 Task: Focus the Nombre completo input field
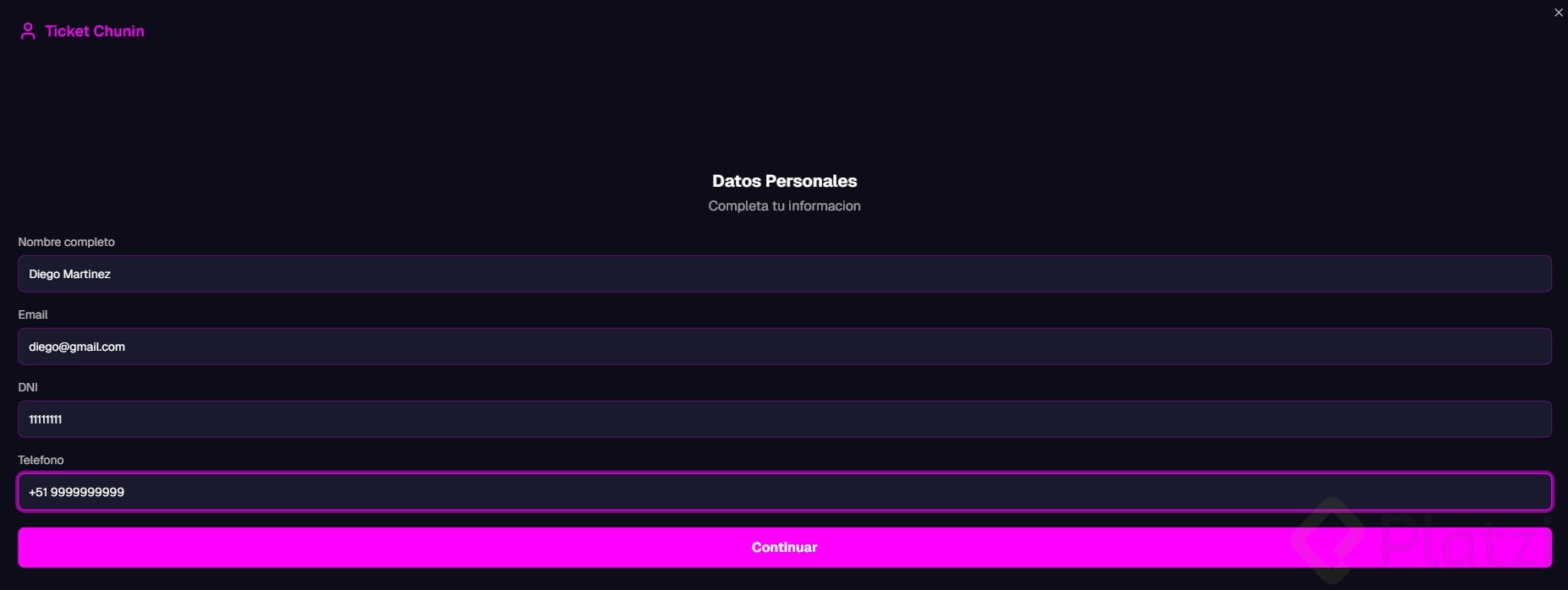pyautogui.click(x=784, y=274)
